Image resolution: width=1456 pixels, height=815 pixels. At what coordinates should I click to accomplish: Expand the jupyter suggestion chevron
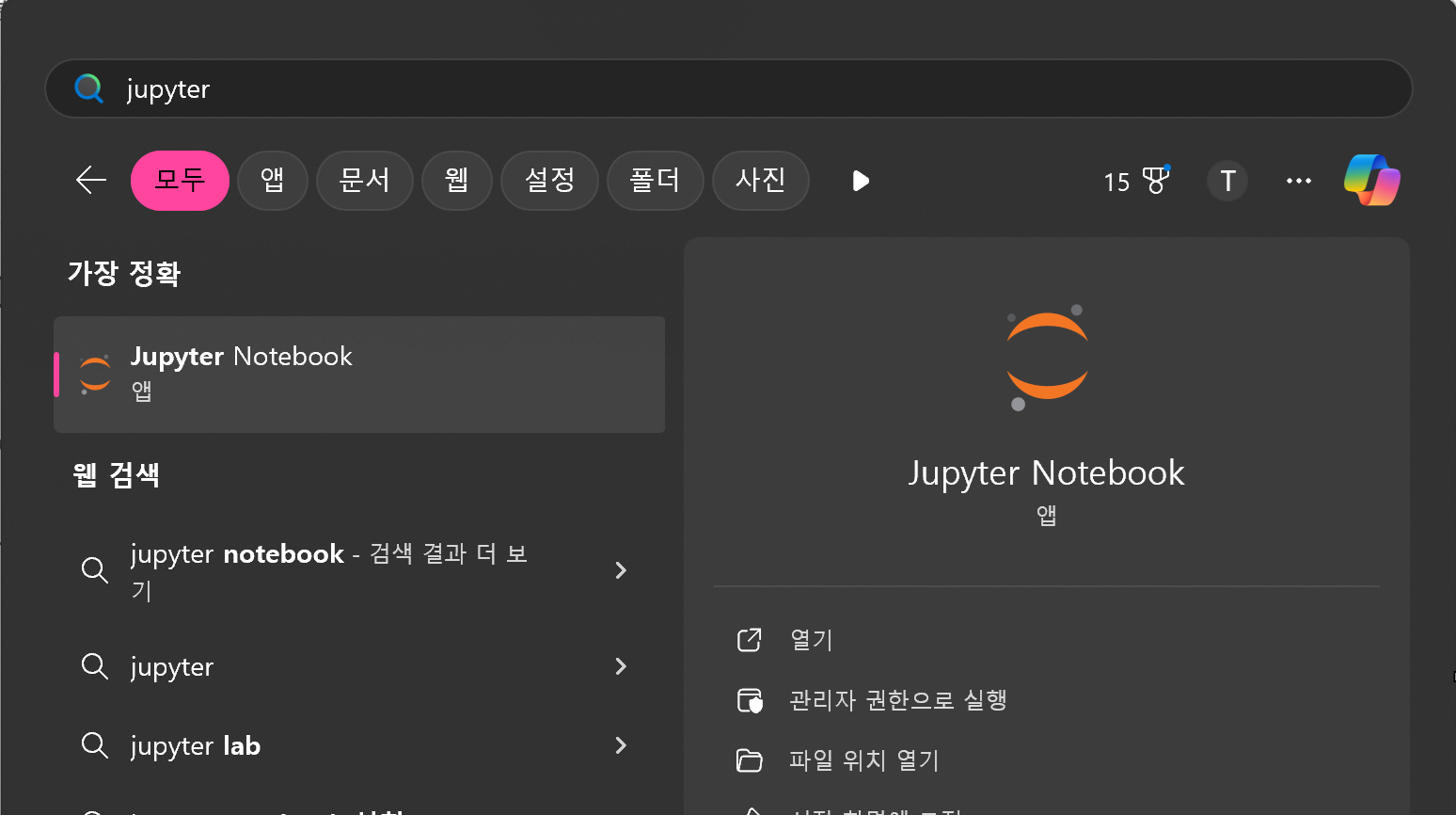tap(621, 666)
